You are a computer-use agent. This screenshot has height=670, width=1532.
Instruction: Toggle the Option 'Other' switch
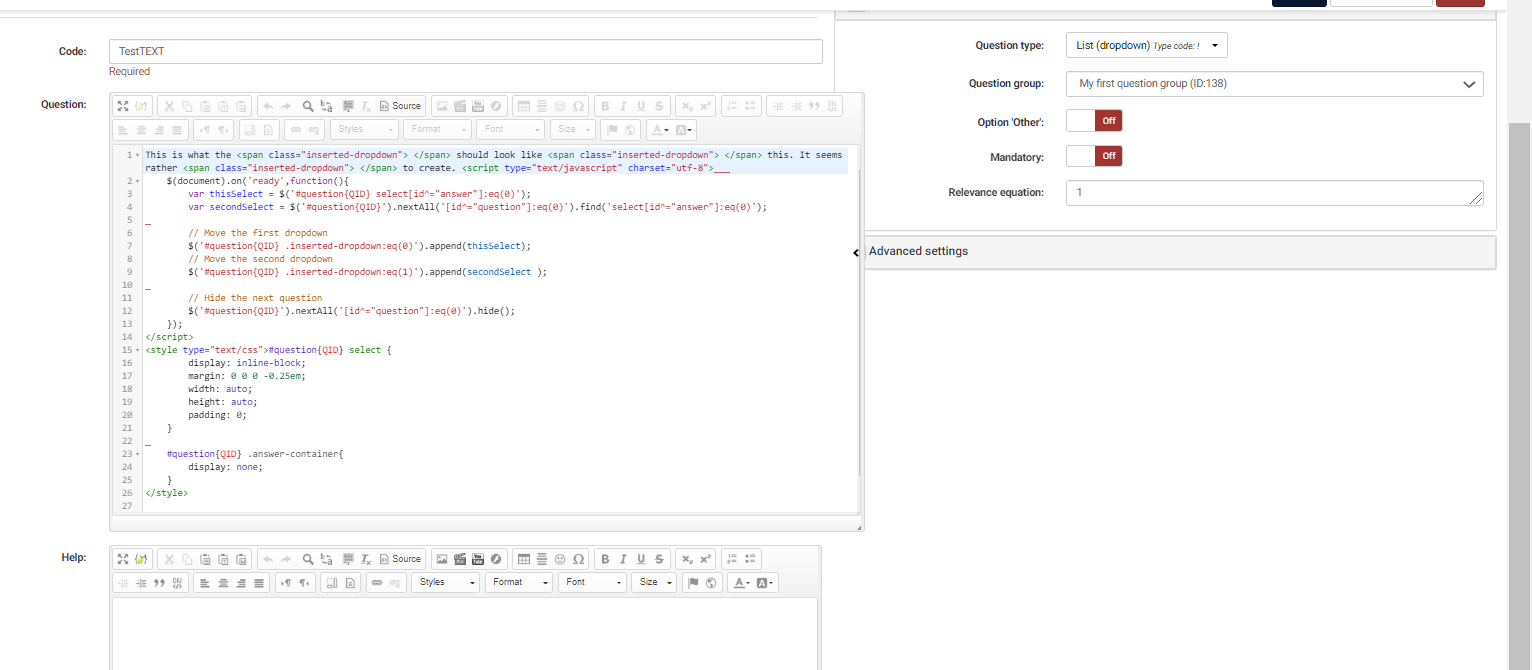(x=1094, y=121)
